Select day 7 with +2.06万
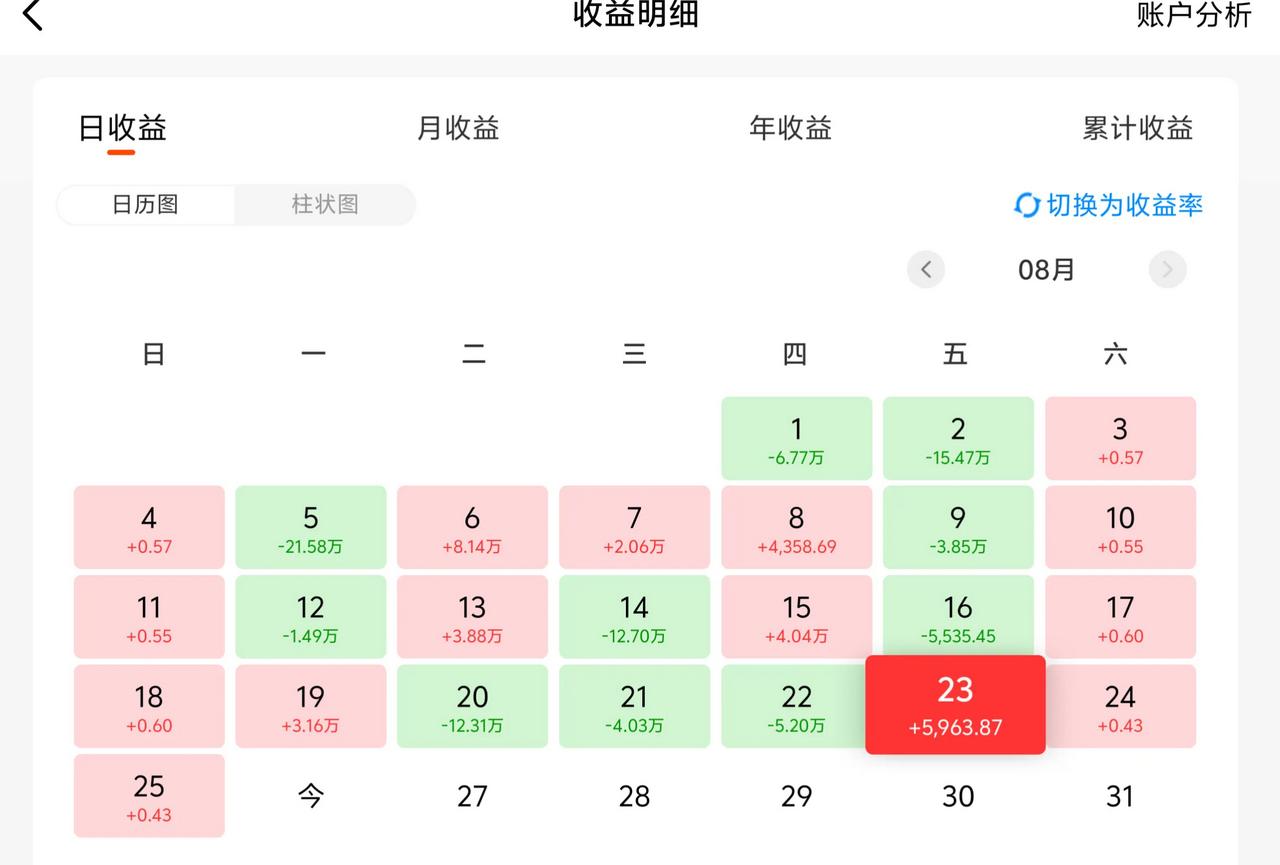The image size is (1280, 865). click(634, 527)
